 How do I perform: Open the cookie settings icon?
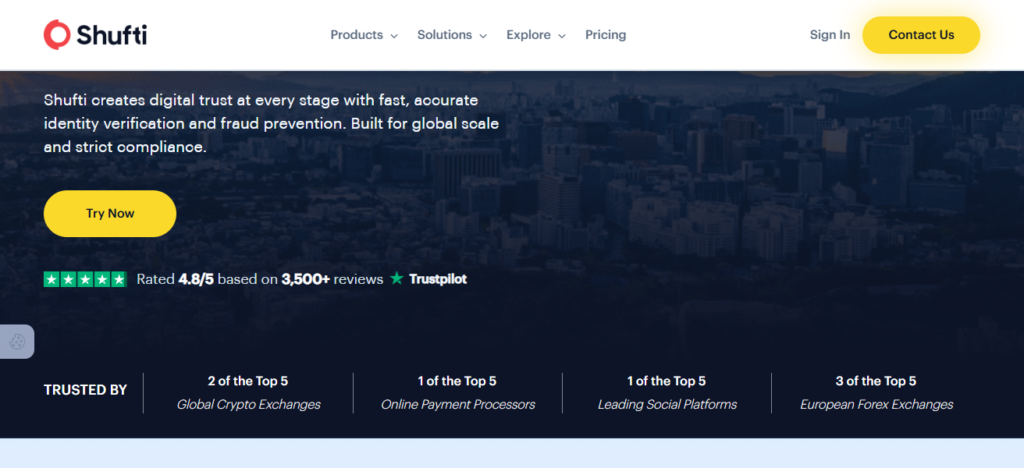point(17,342)
